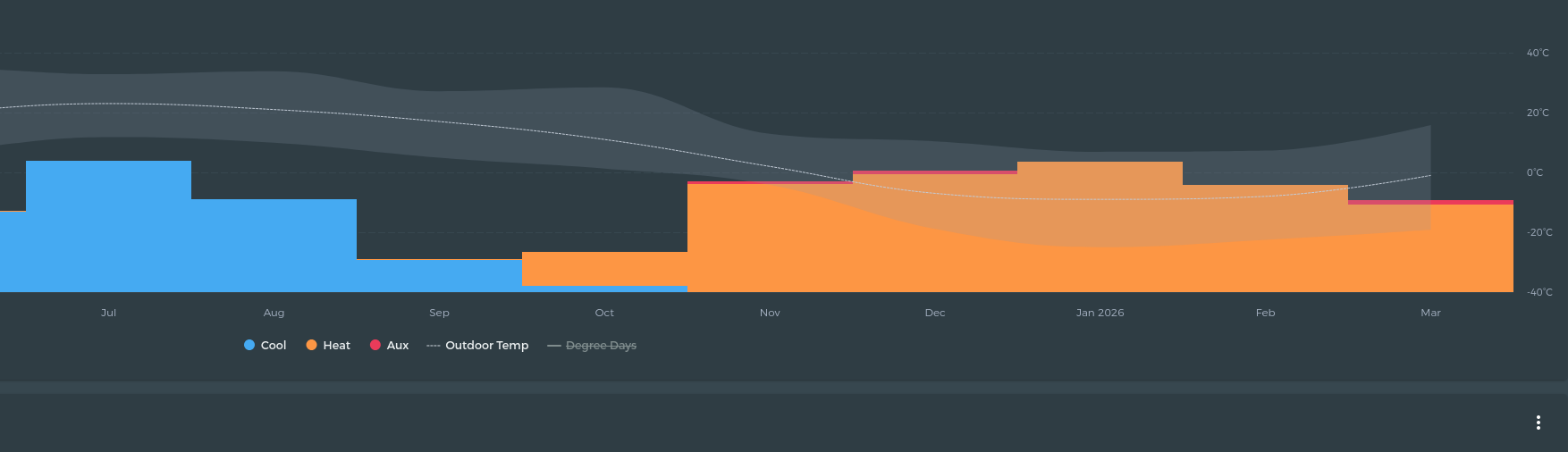Image resolution: width=1568 pixels, height=452 pixels.
Task: Click the Jan 2026 axis label
Action: point(1100,313)
